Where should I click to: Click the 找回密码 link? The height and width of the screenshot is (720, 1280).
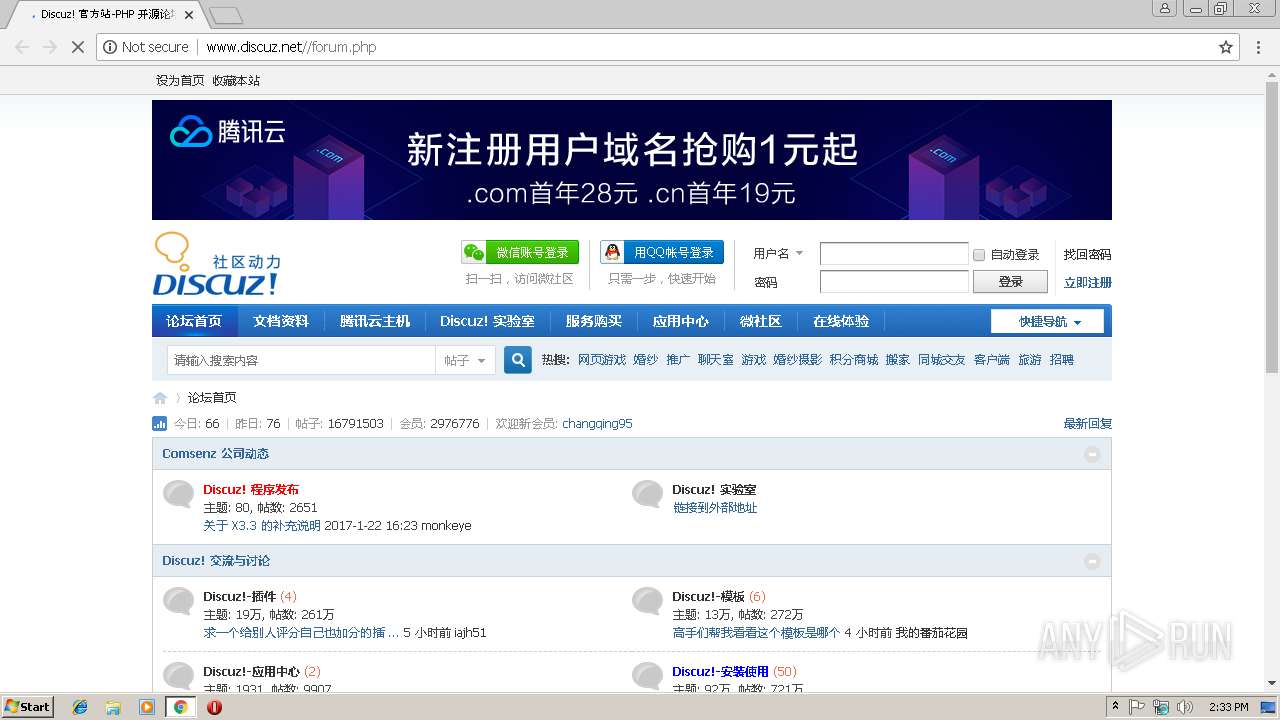1088,255
